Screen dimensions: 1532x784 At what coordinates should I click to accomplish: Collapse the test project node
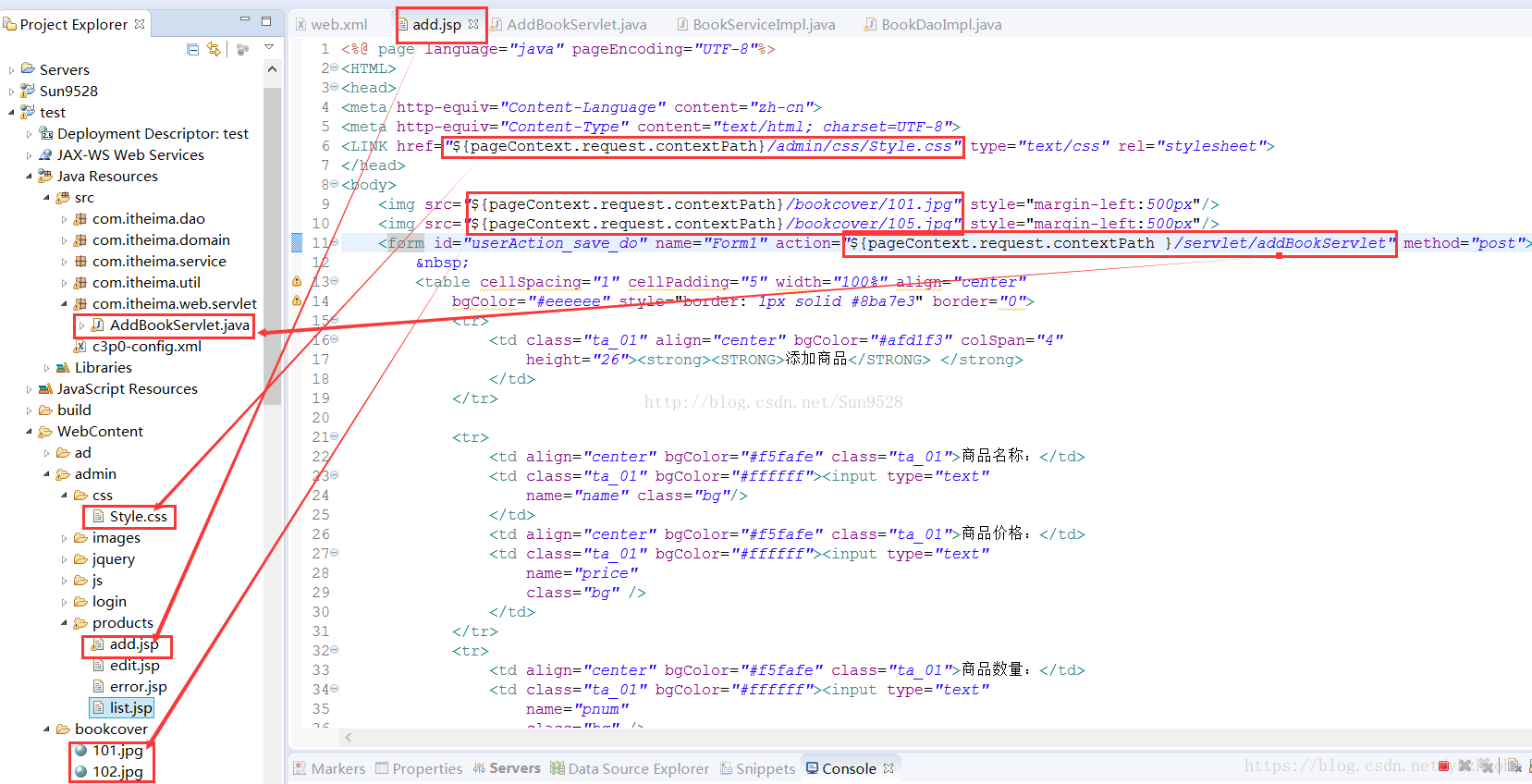[11, 112]
